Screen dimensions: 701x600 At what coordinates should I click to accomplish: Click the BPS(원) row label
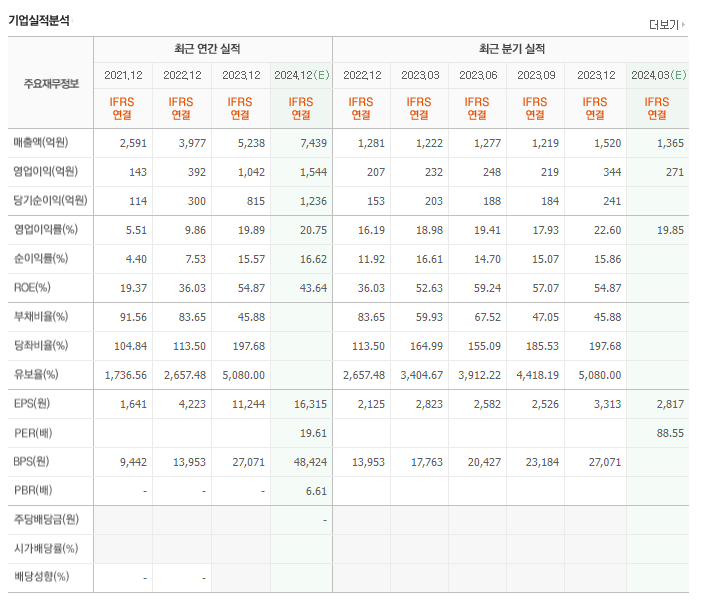click(x=31, y=461)
